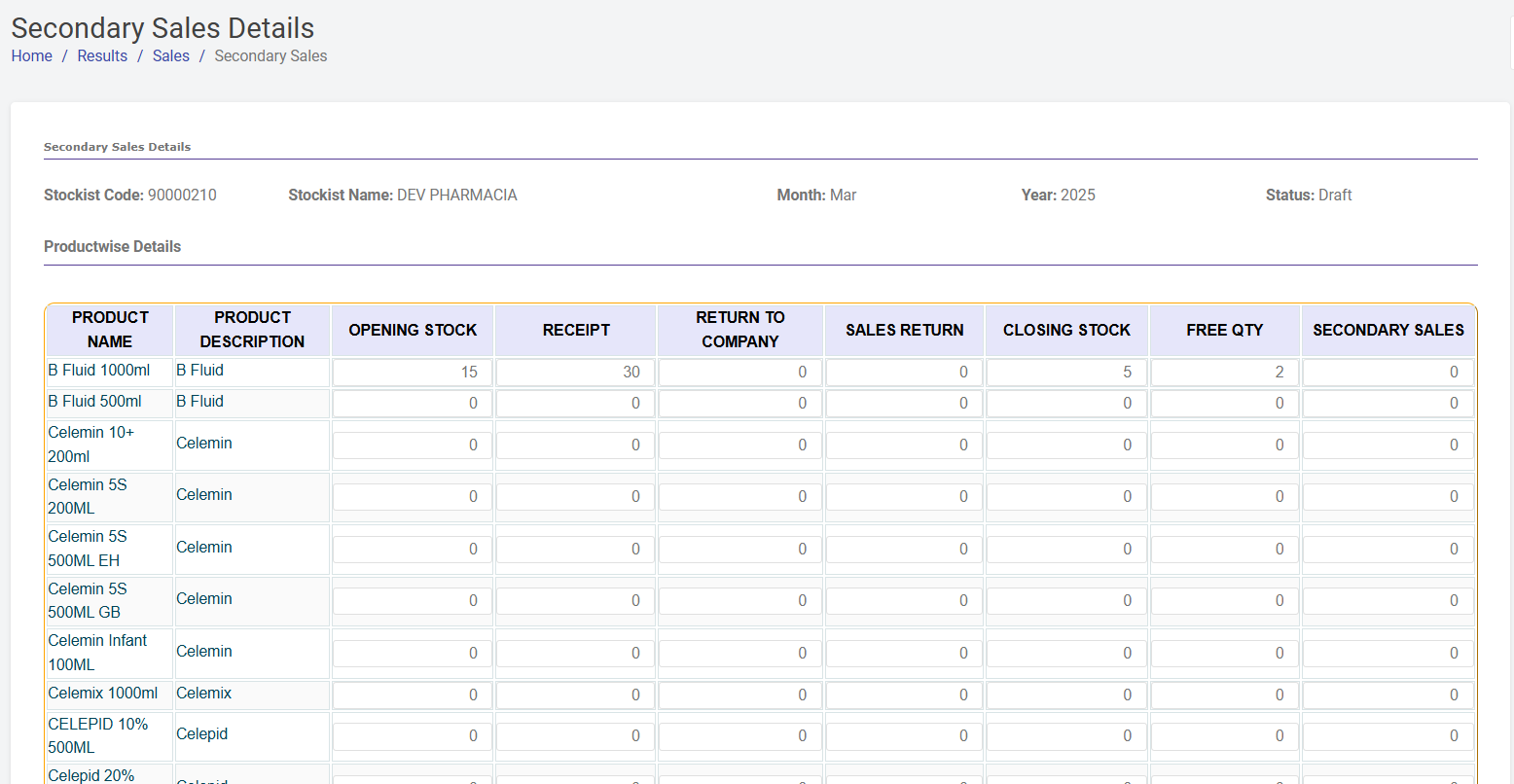Click the Secondary Sales column header
The image size is (1514, 784).
(1388, 331)
